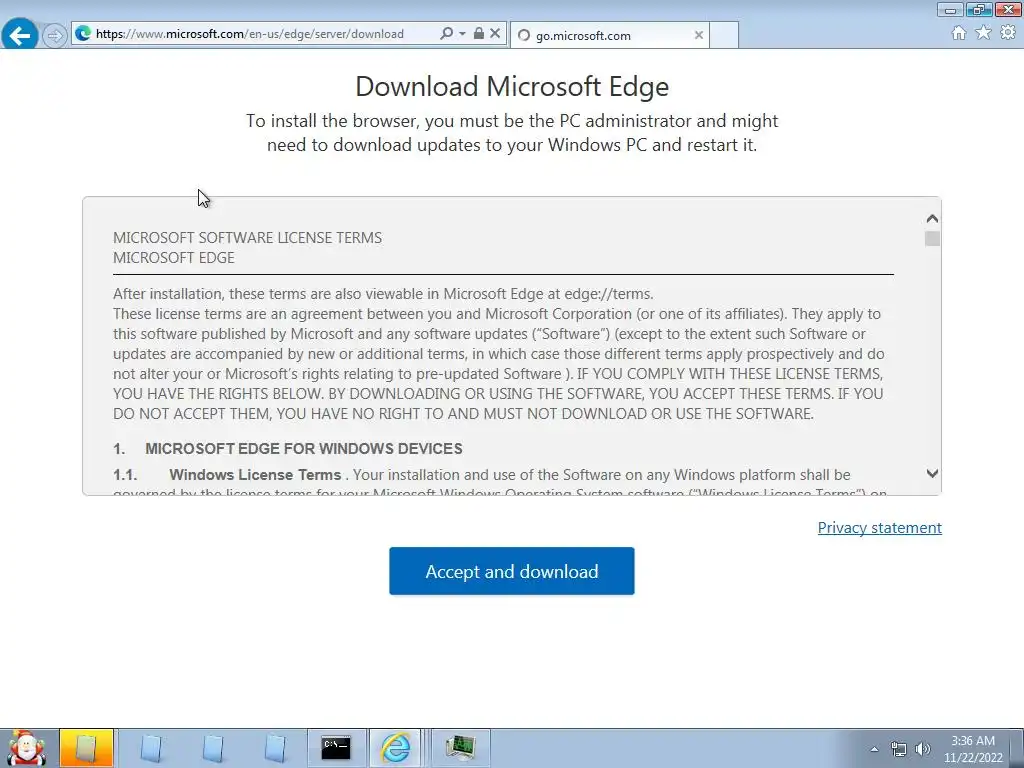
Task: View the lock security report icon
Action: point(479,33)
